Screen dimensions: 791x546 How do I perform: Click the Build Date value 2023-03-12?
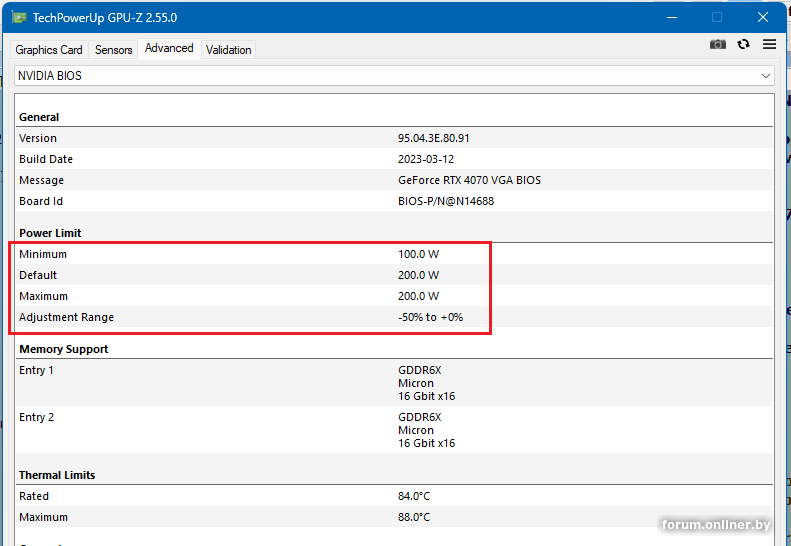coord(425,159)
